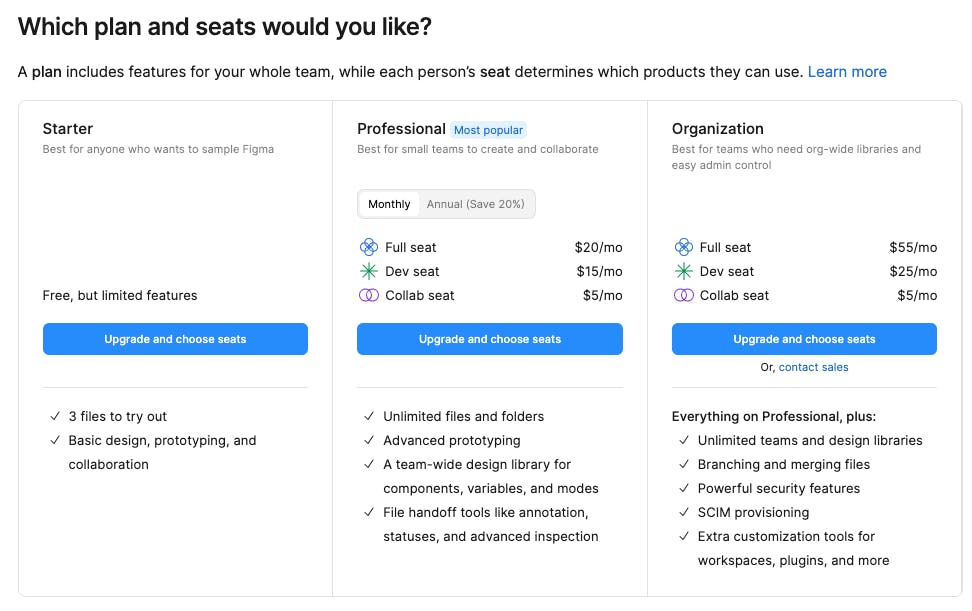
Task: Click checkmark beside Branching and merging files
Action: click(x=683, y=464)
